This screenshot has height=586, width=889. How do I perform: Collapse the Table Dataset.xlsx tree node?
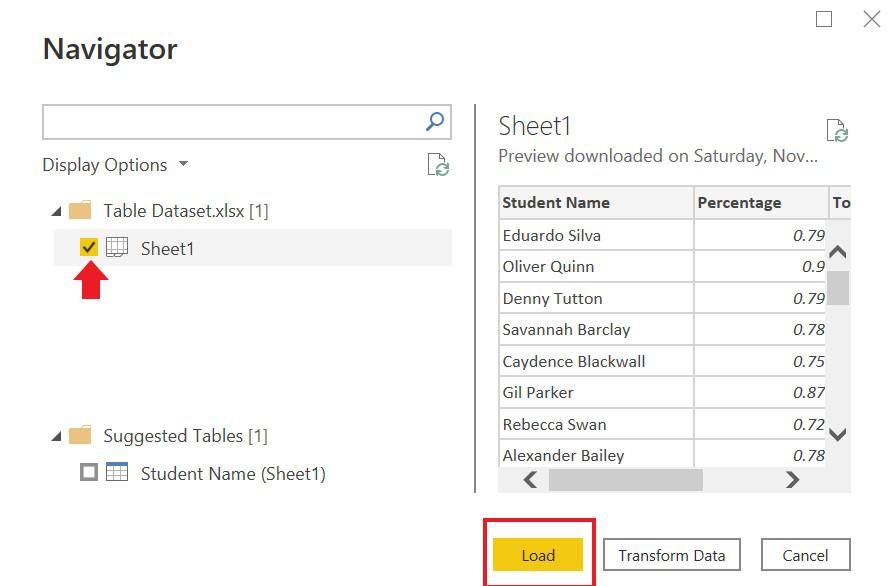[x=55, y=212]
